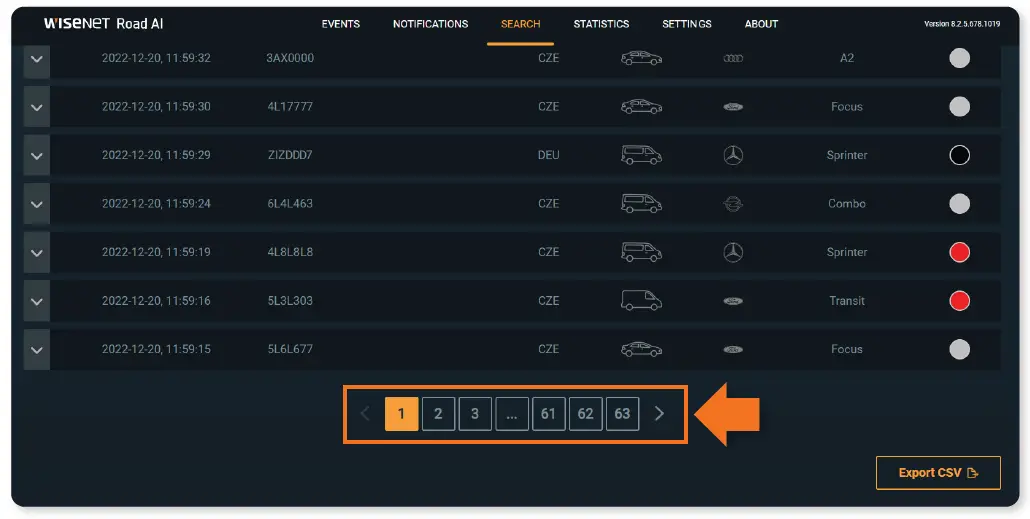This screenshot has height=519, width=1030.
Task: Click the gray color dot for 4L17777
Action: (x=960, y=106)
